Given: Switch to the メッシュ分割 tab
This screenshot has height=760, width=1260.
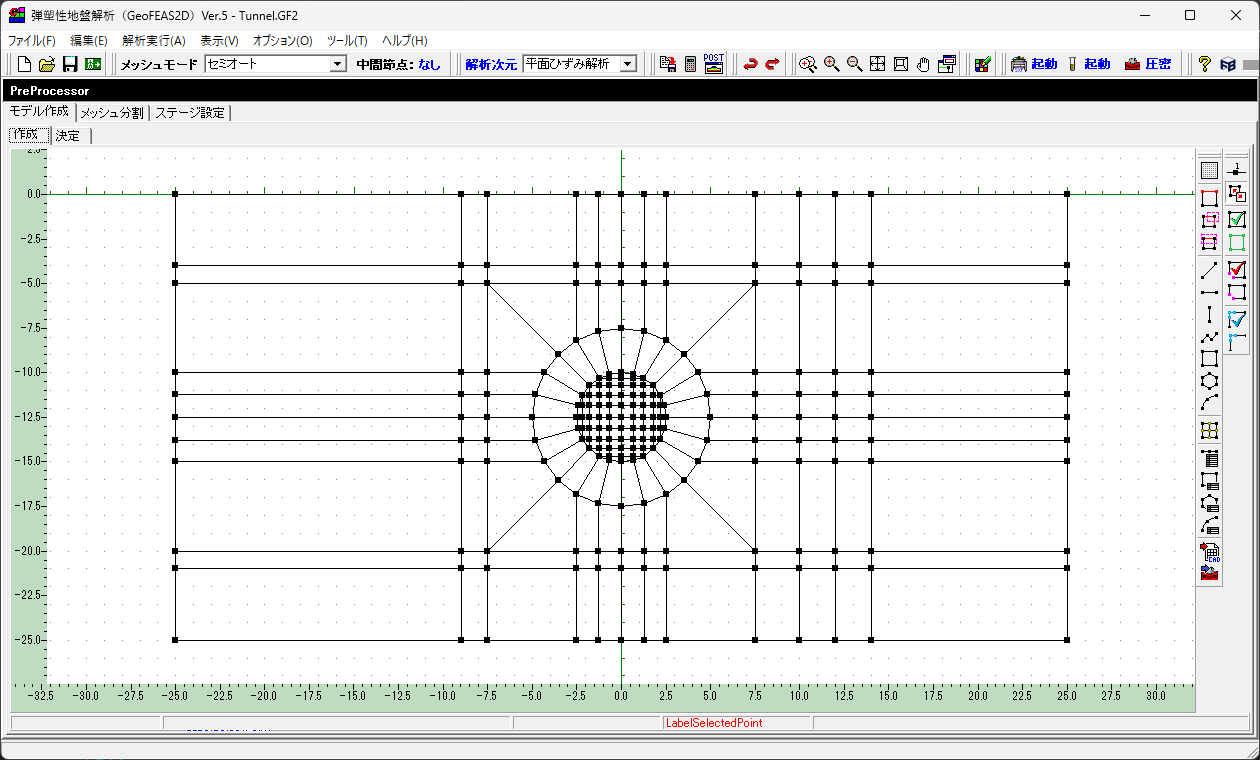Looking at the screenshot, I should click(x=112, y=113).
